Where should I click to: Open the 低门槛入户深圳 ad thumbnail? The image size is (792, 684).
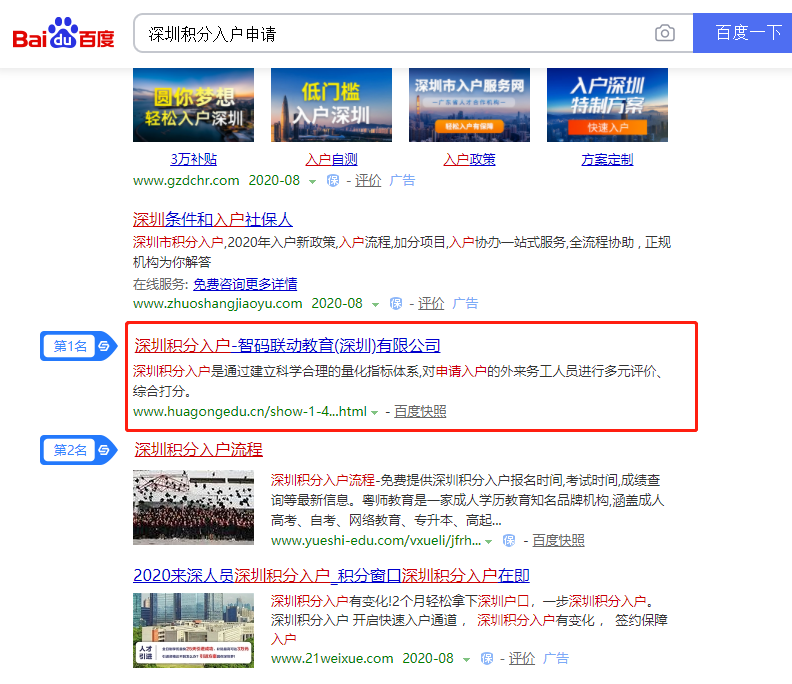pos(331,105)
